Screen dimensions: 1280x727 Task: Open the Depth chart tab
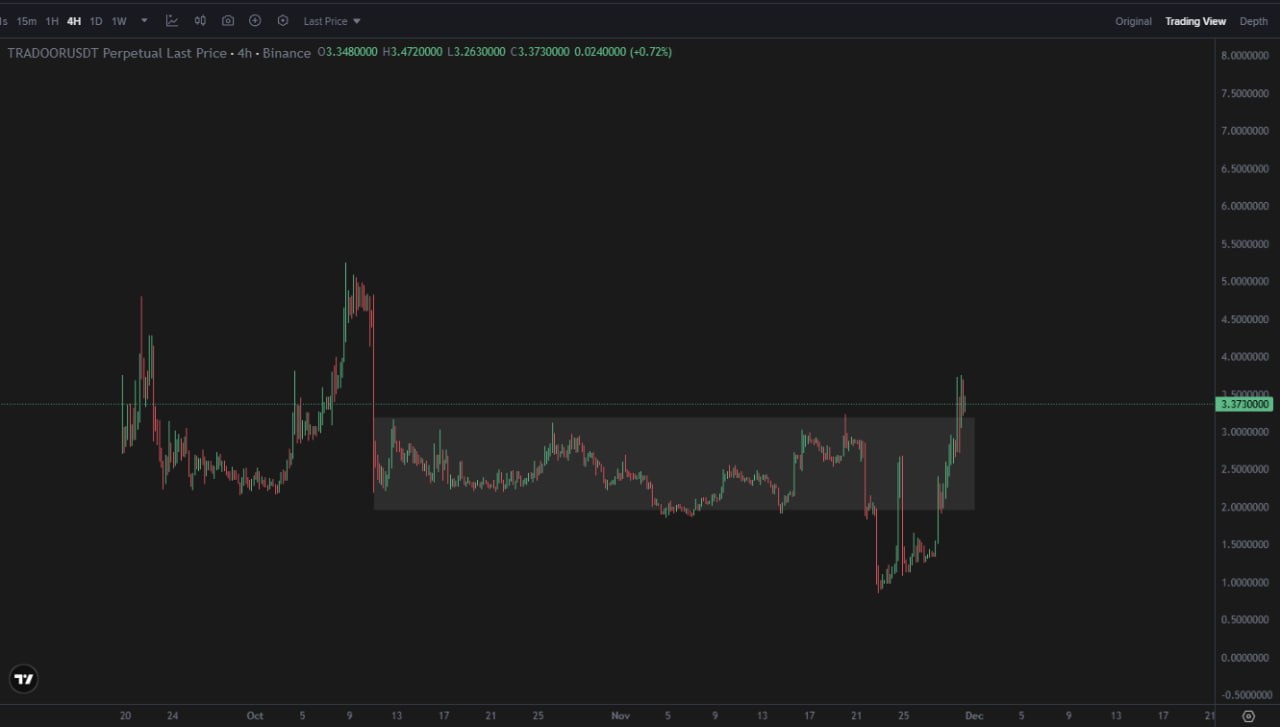click(x=1253, y=21)
